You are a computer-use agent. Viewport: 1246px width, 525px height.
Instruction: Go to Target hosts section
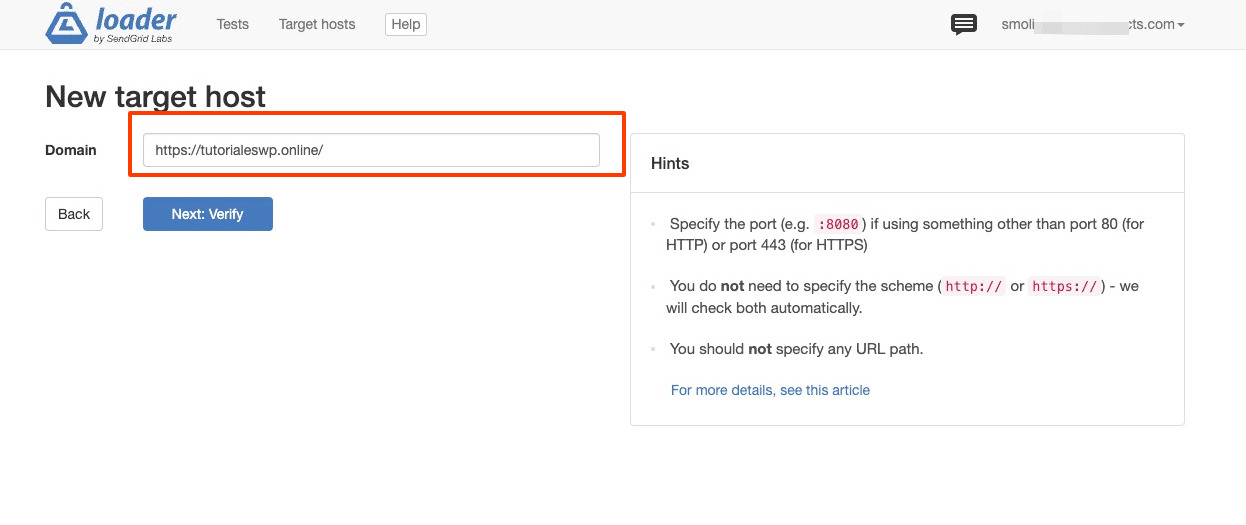coord(317,24)
